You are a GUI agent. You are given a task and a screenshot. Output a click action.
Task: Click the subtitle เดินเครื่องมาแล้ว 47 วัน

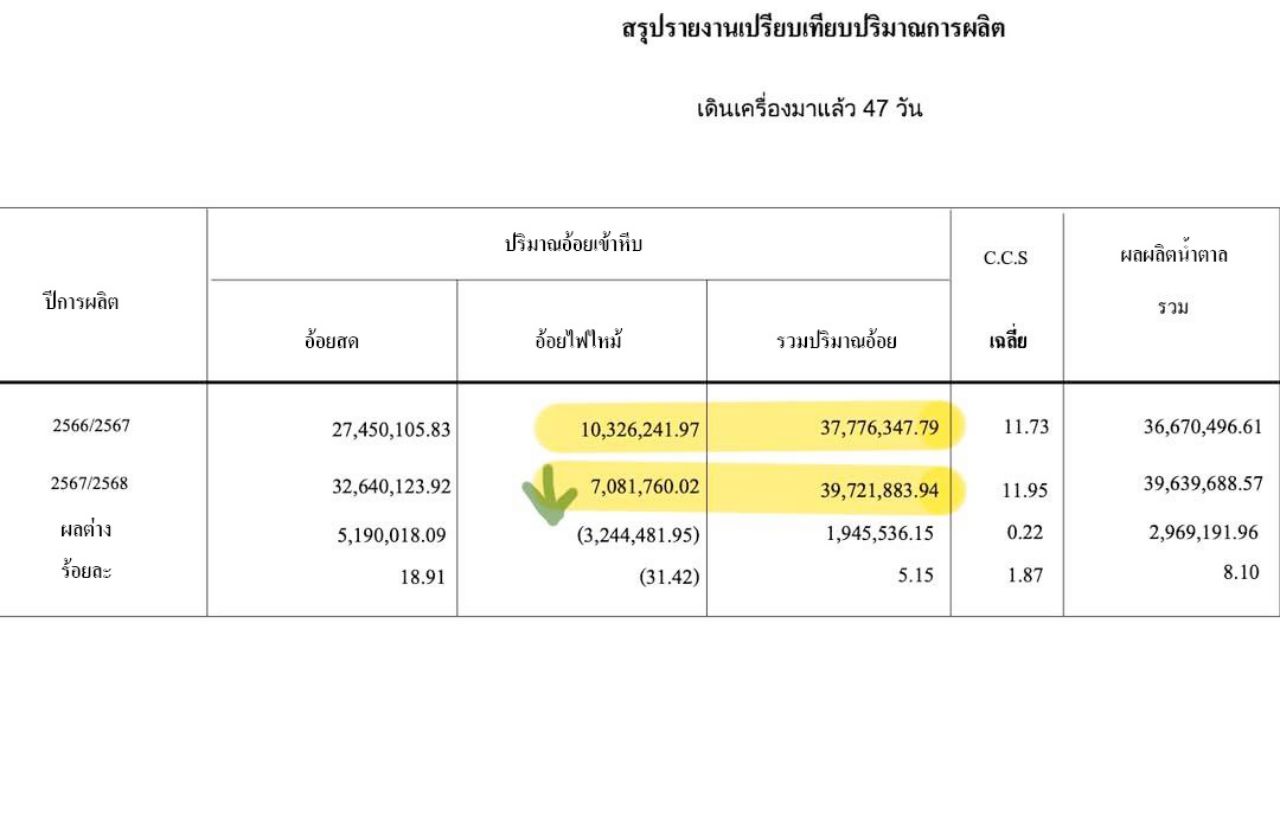[809, 109]
